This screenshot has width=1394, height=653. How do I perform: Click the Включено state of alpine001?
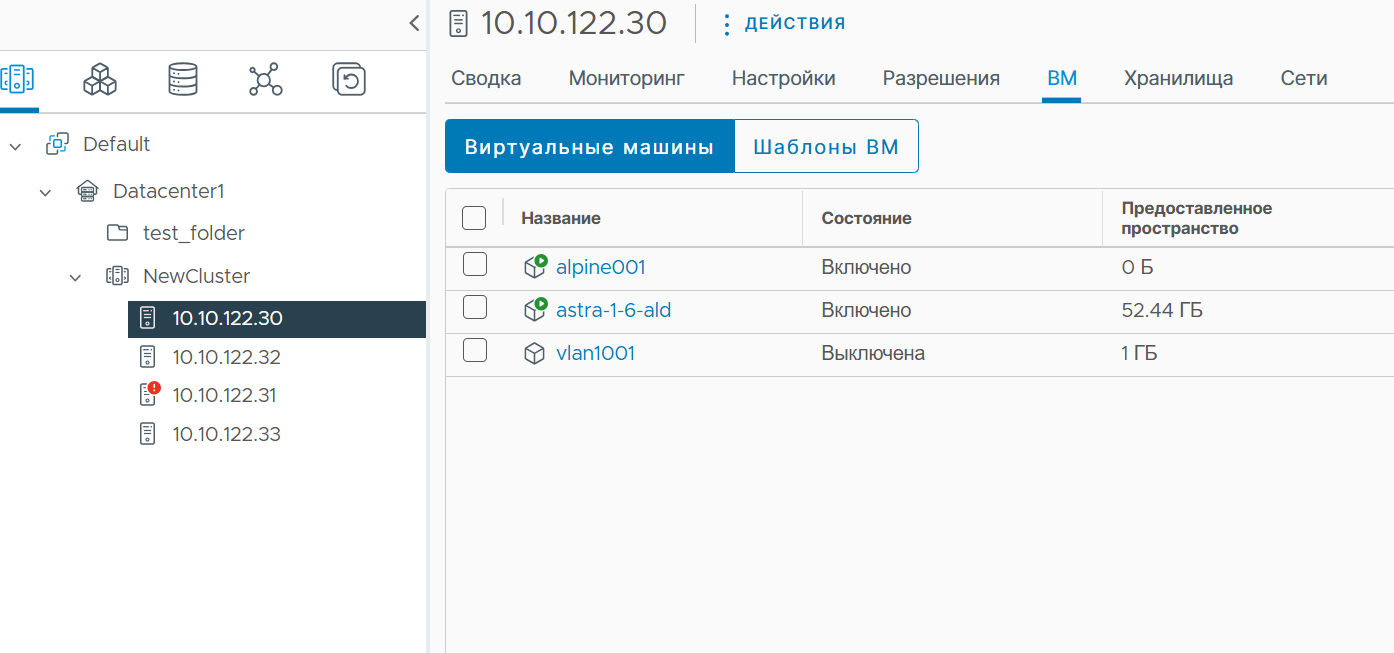click(x=866, y=267)
